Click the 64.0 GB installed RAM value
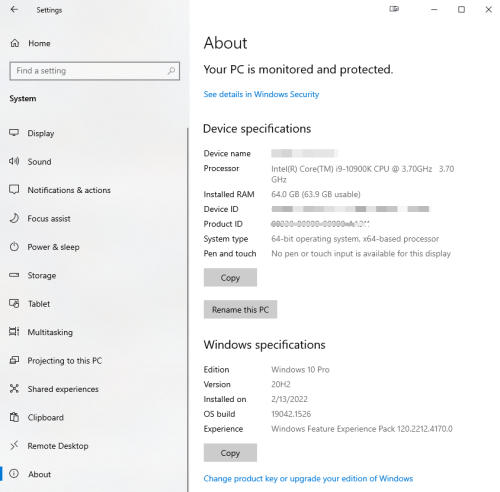Screen dimensions: 500x492 [316, 194]
